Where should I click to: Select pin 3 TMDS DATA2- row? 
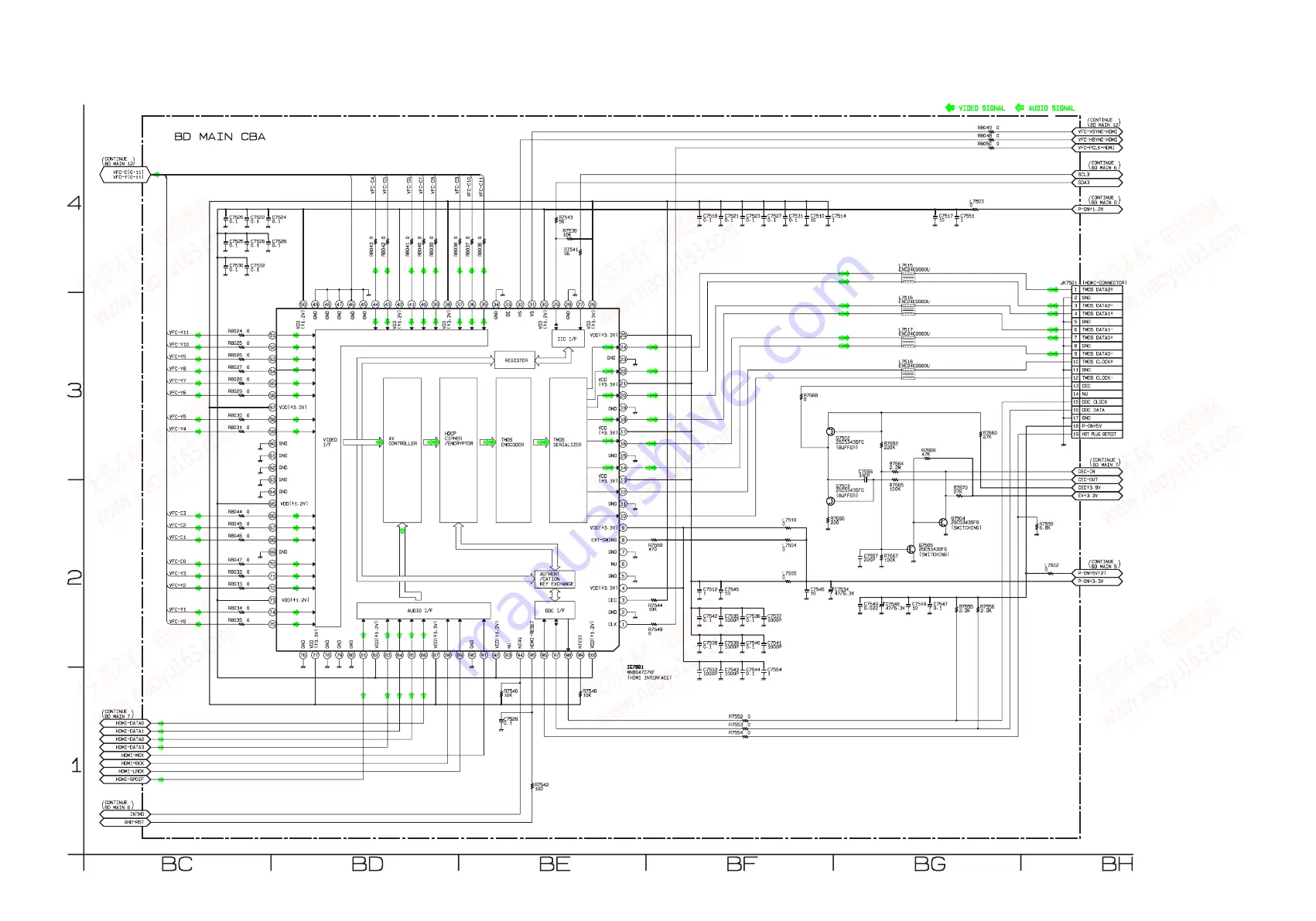(x=1097, y=305)
